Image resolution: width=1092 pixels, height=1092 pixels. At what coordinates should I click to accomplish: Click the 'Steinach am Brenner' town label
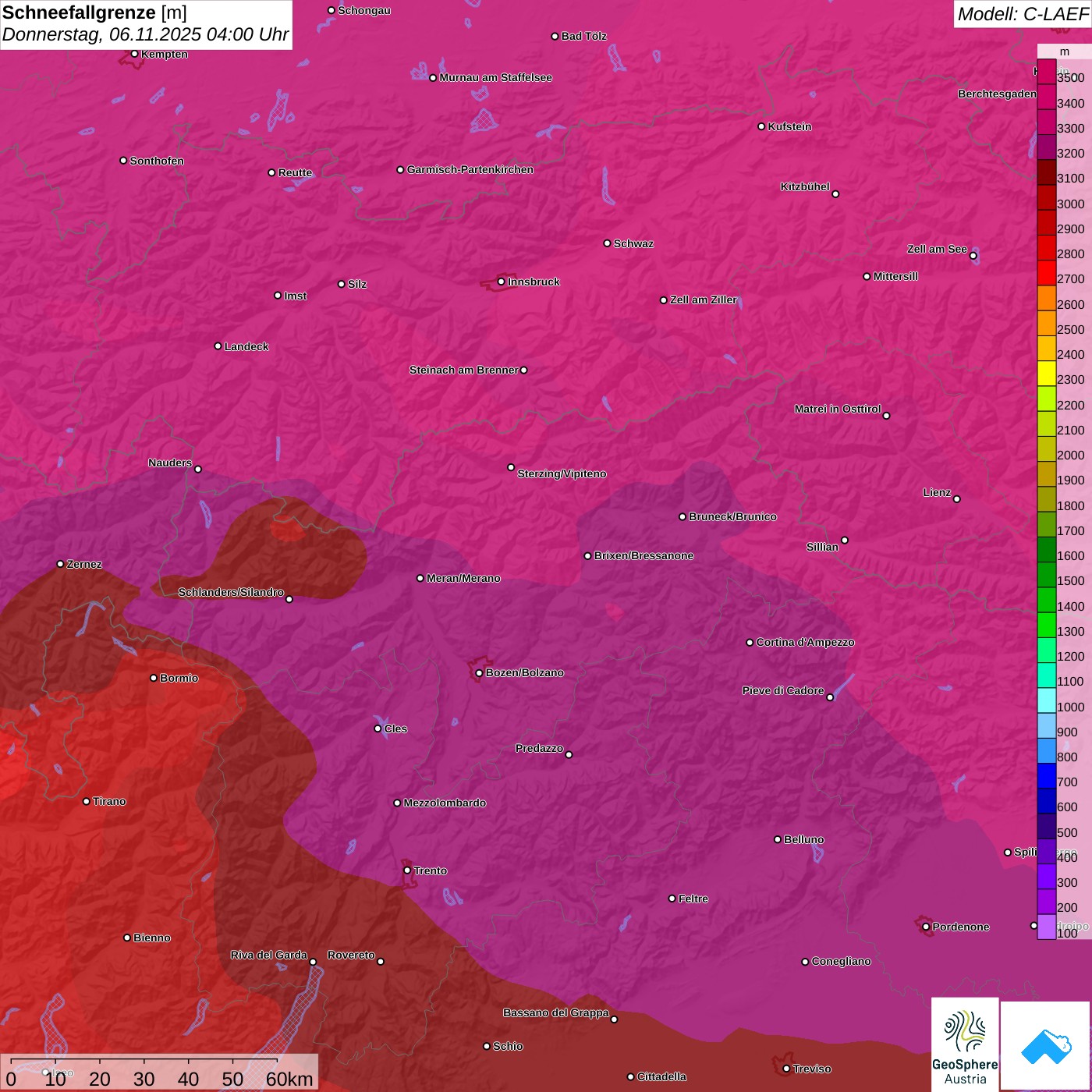click(x=463, y=370)
